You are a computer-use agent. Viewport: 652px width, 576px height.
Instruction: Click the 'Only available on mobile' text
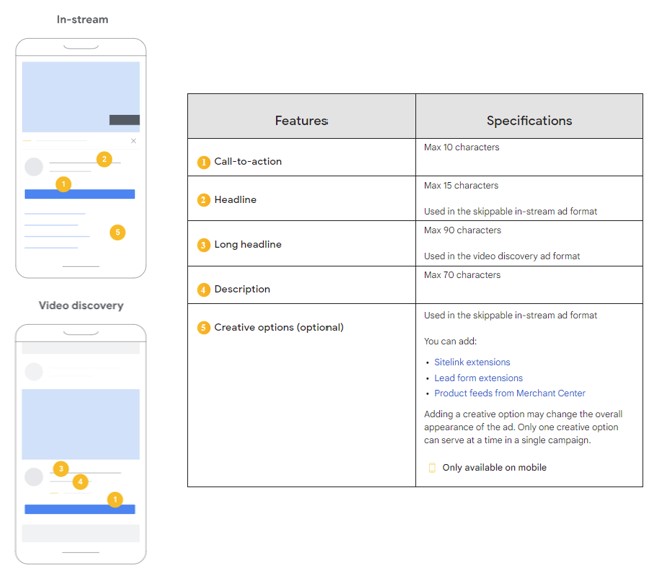tap(494, 468)
